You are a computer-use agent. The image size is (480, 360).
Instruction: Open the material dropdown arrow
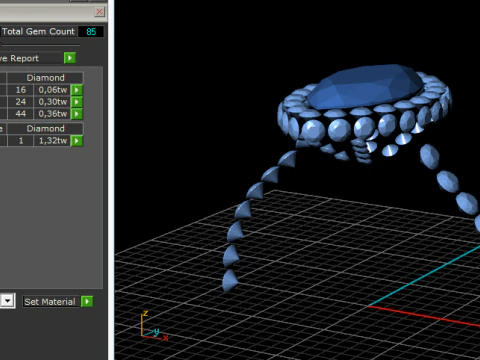coord(7,301)
